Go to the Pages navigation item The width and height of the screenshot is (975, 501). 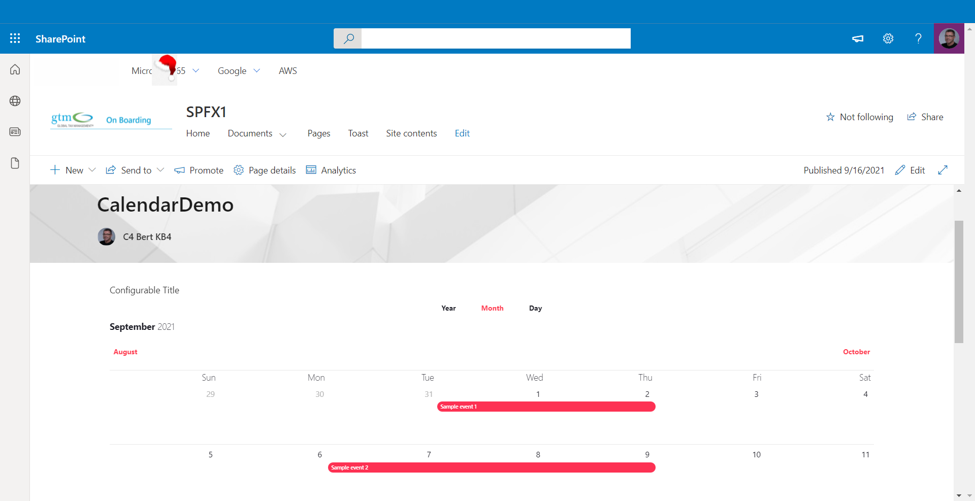pyautogui.click(x=319, y=133)
